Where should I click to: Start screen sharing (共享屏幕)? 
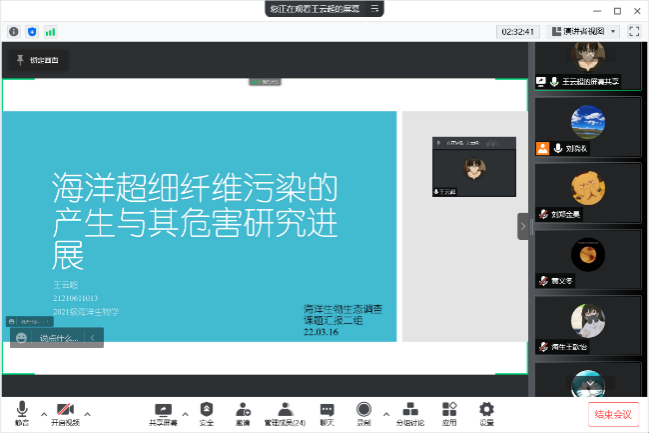[x=163, y=412]
